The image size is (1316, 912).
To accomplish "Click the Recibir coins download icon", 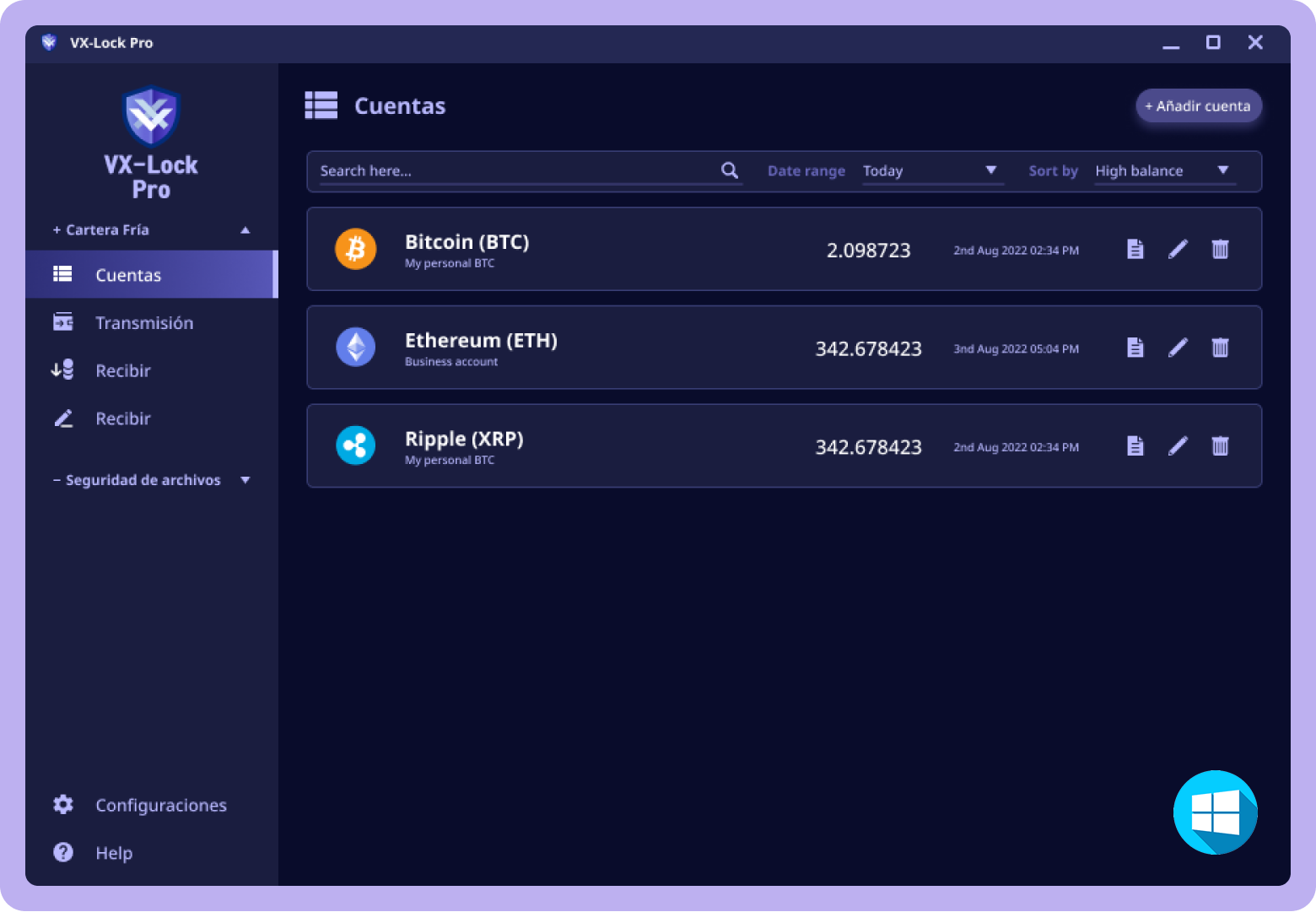I will pyautogui.click(x=63, y=370).
